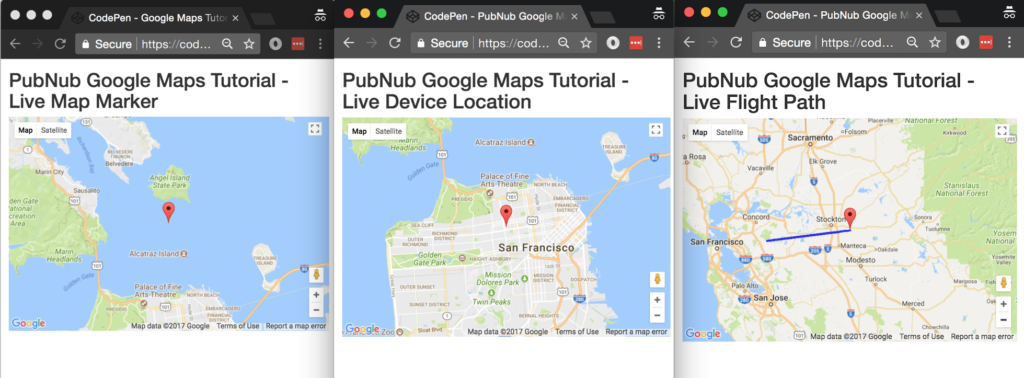Bookmark the Live Flight Path page with star
The width and height of the screenshot is (1024, 378).
tap(935, 42)
